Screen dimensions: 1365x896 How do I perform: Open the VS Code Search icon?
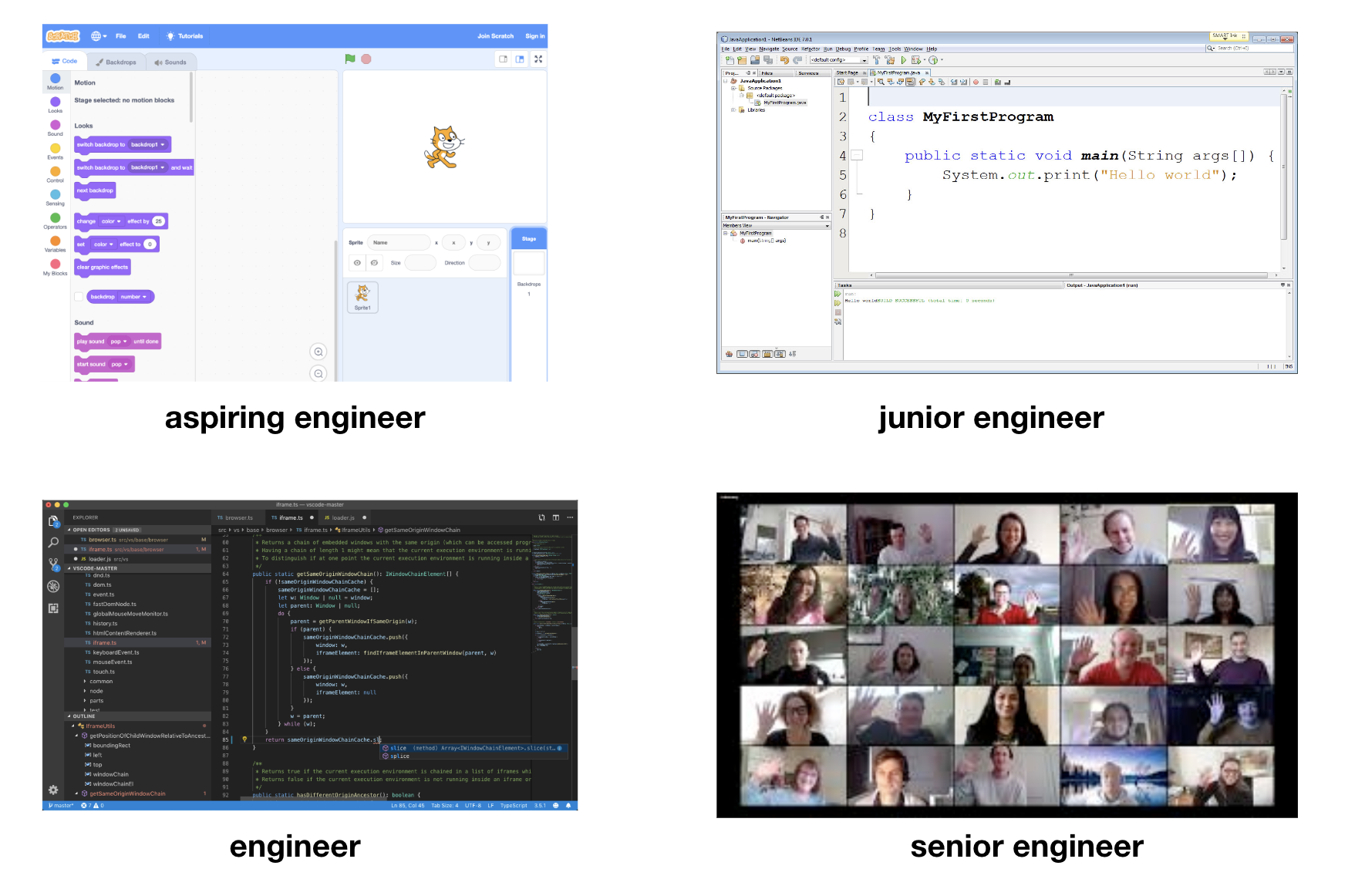pos(53,543)
